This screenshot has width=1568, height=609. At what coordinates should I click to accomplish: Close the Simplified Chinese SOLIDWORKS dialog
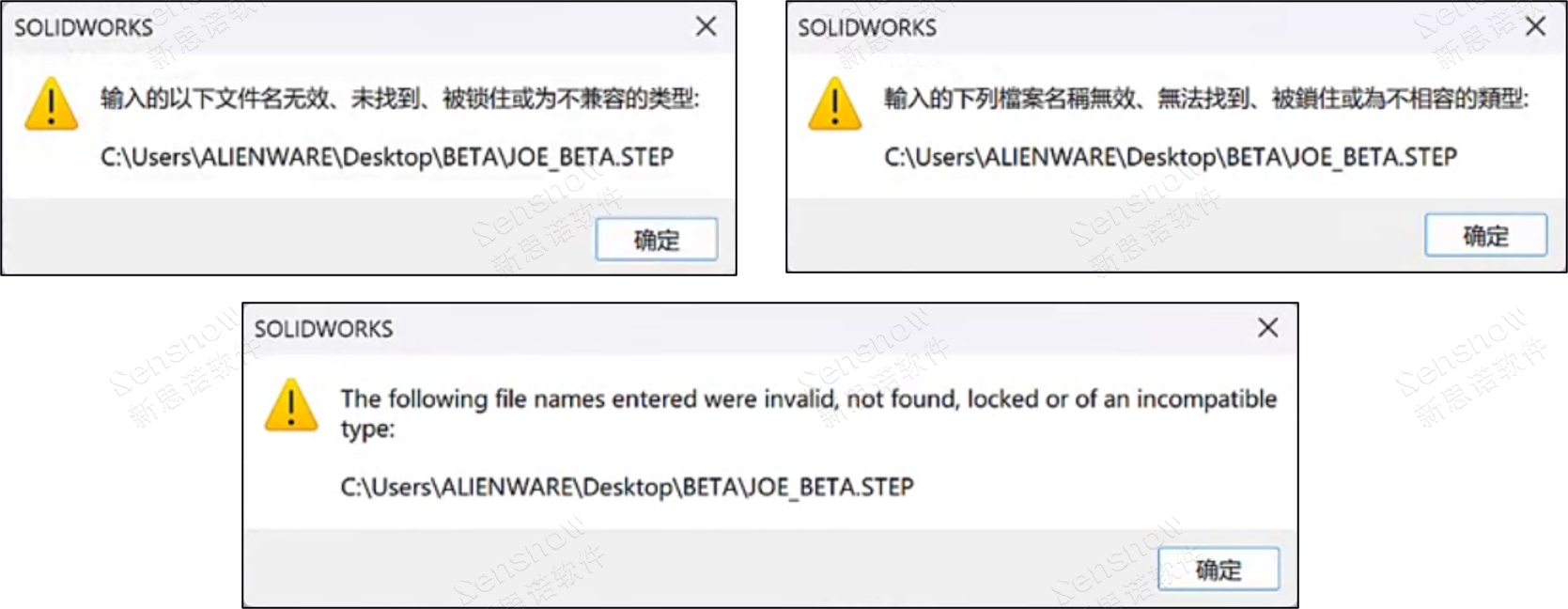(706, 26)
